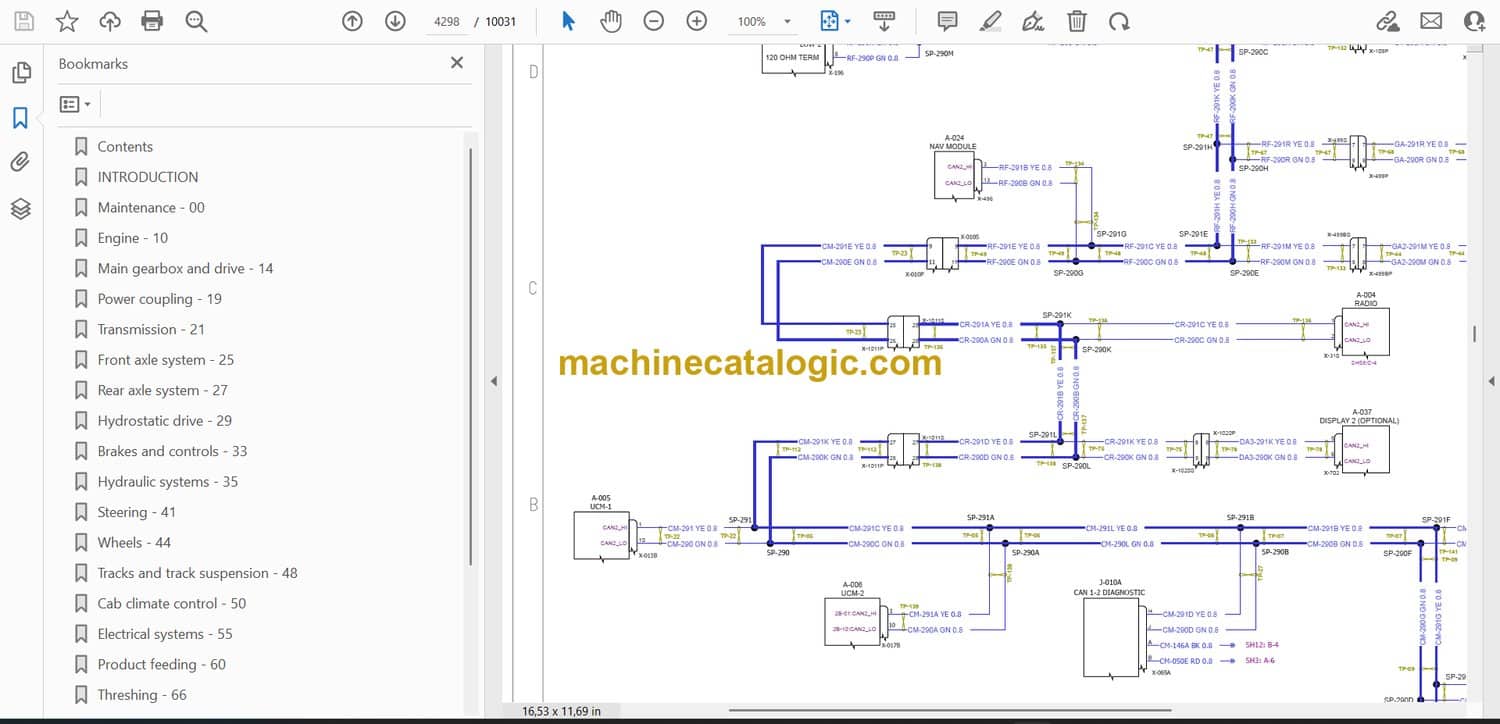Viewport: 1500px width, 724px height.
Task: Open the fit page options dropdown
Action: pos(848,21)
